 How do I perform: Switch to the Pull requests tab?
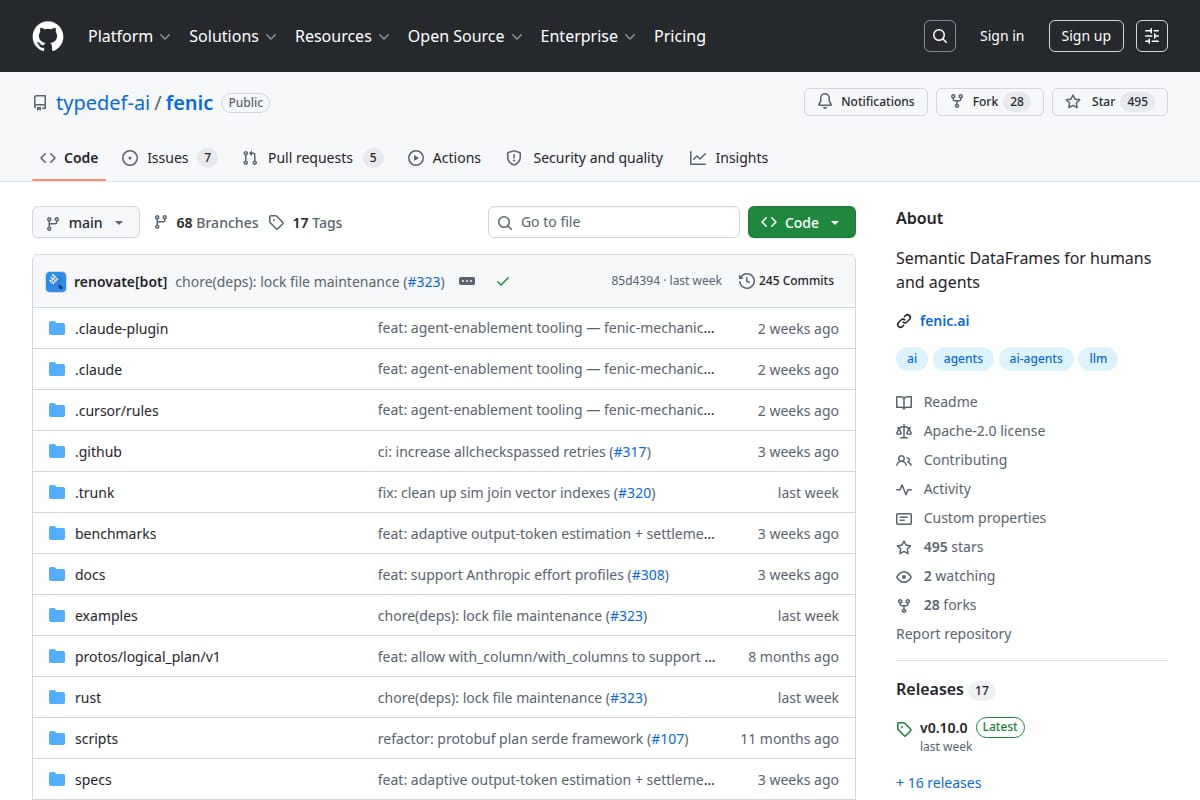tap(312, 158)
